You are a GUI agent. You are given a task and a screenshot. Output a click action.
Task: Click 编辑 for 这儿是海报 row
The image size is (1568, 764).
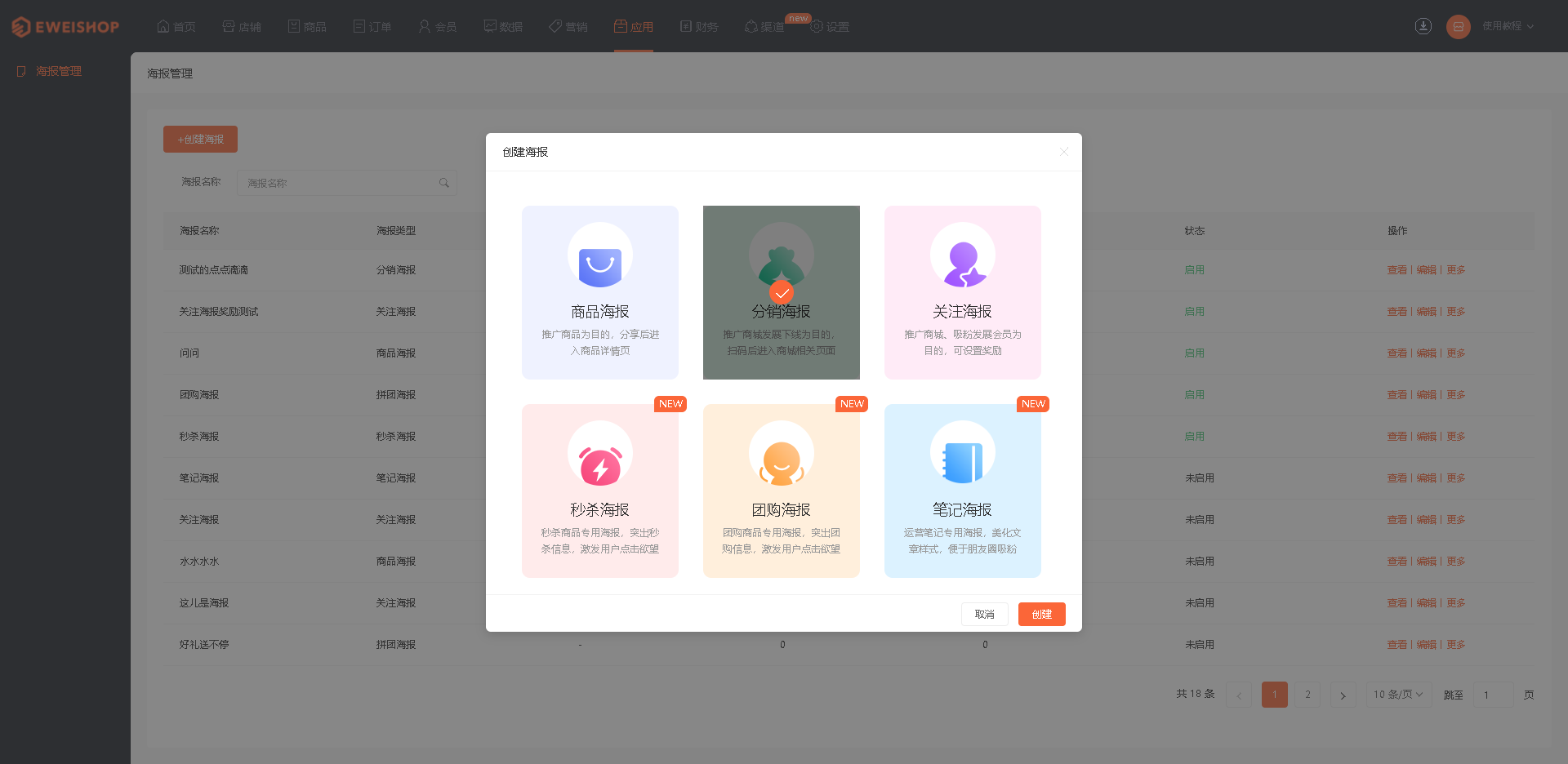point(1426,603)
